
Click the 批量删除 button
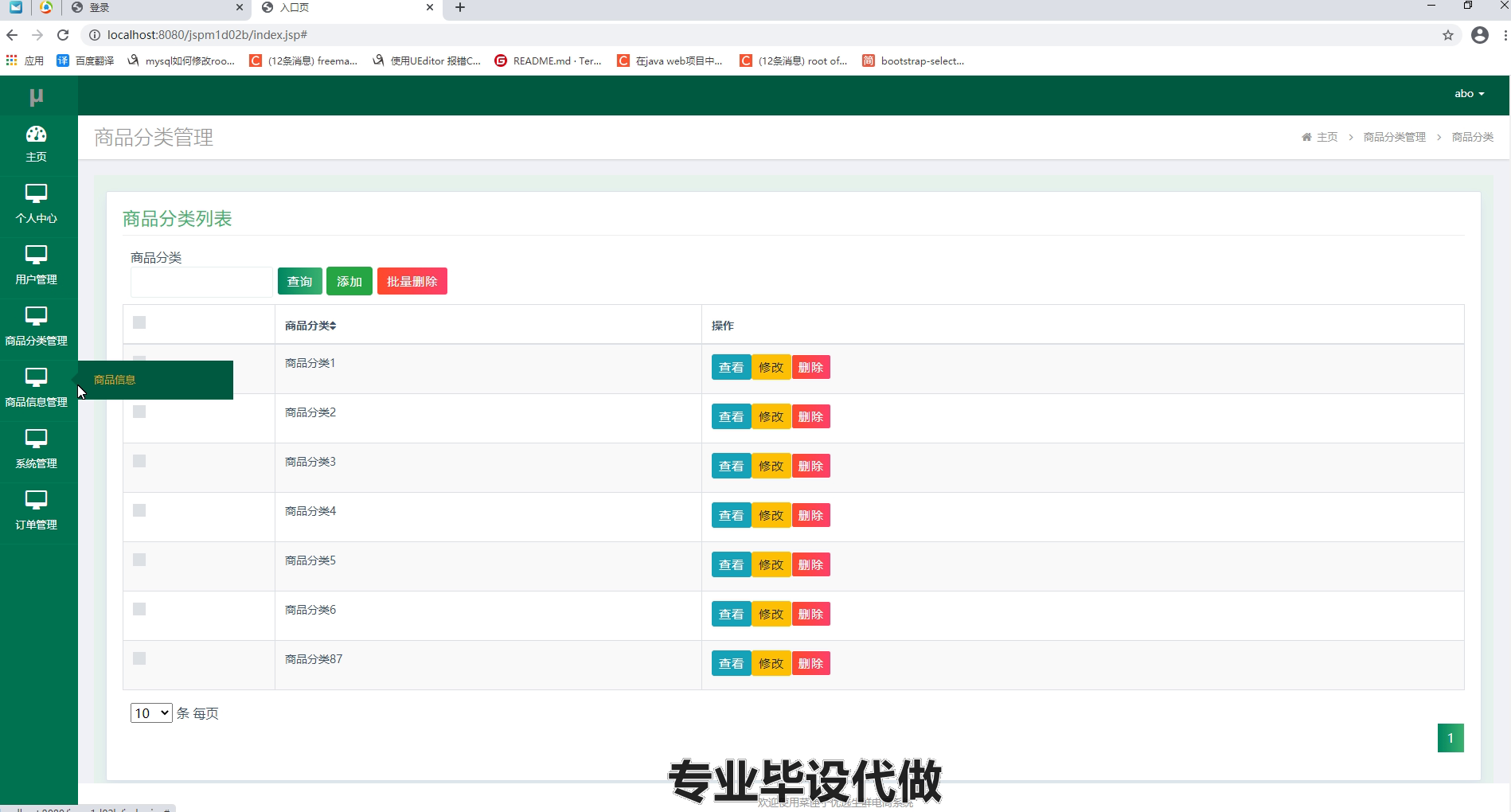coord(412,281)
